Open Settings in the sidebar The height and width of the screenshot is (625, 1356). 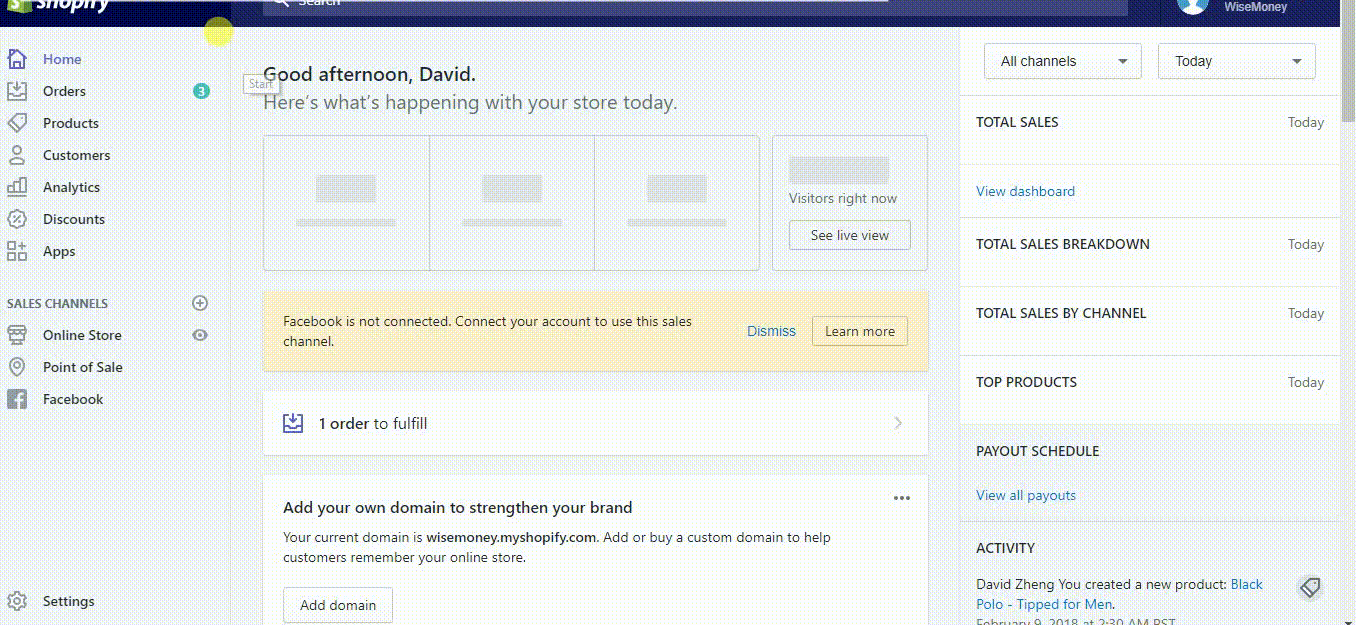tap(69, 601)
